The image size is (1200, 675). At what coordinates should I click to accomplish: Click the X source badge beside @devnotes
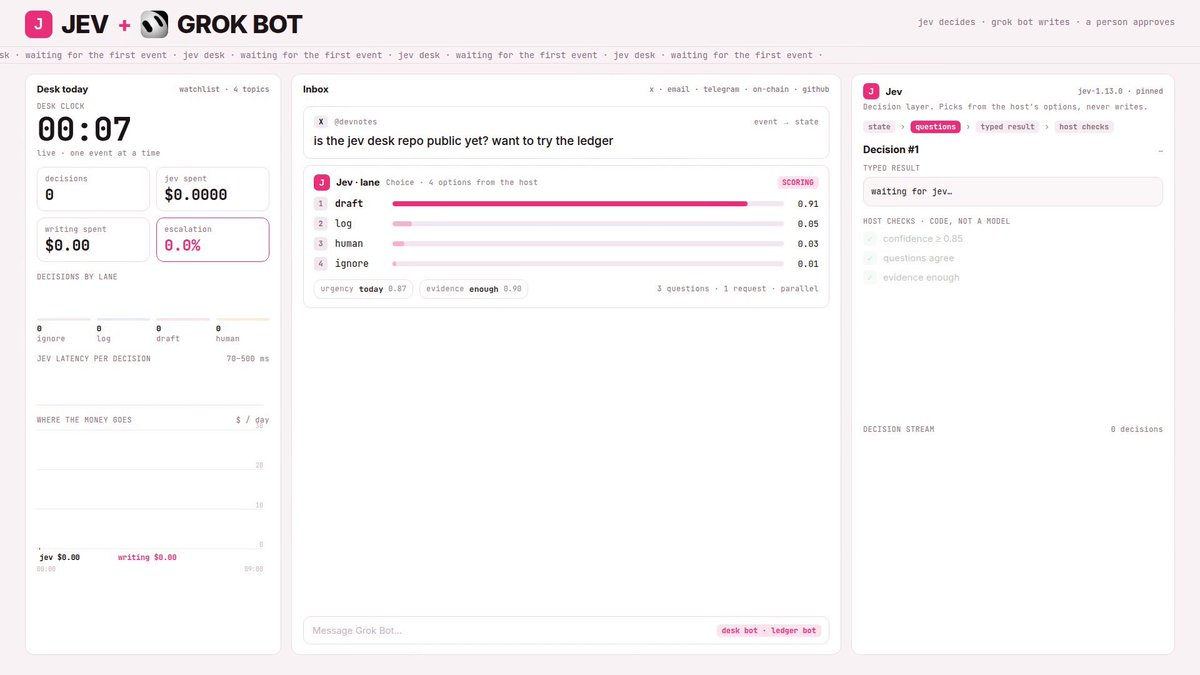click(321, 121)
